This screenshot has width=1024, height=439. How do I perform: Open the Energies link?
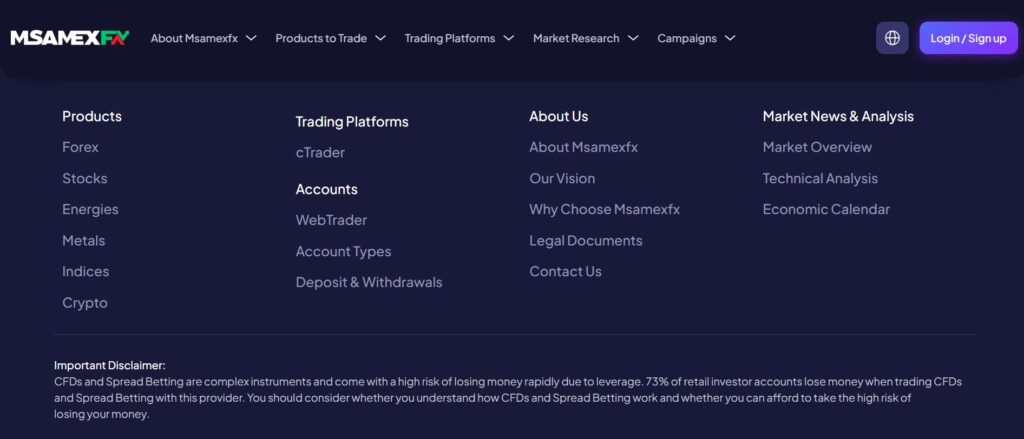(x=90, y=209)
